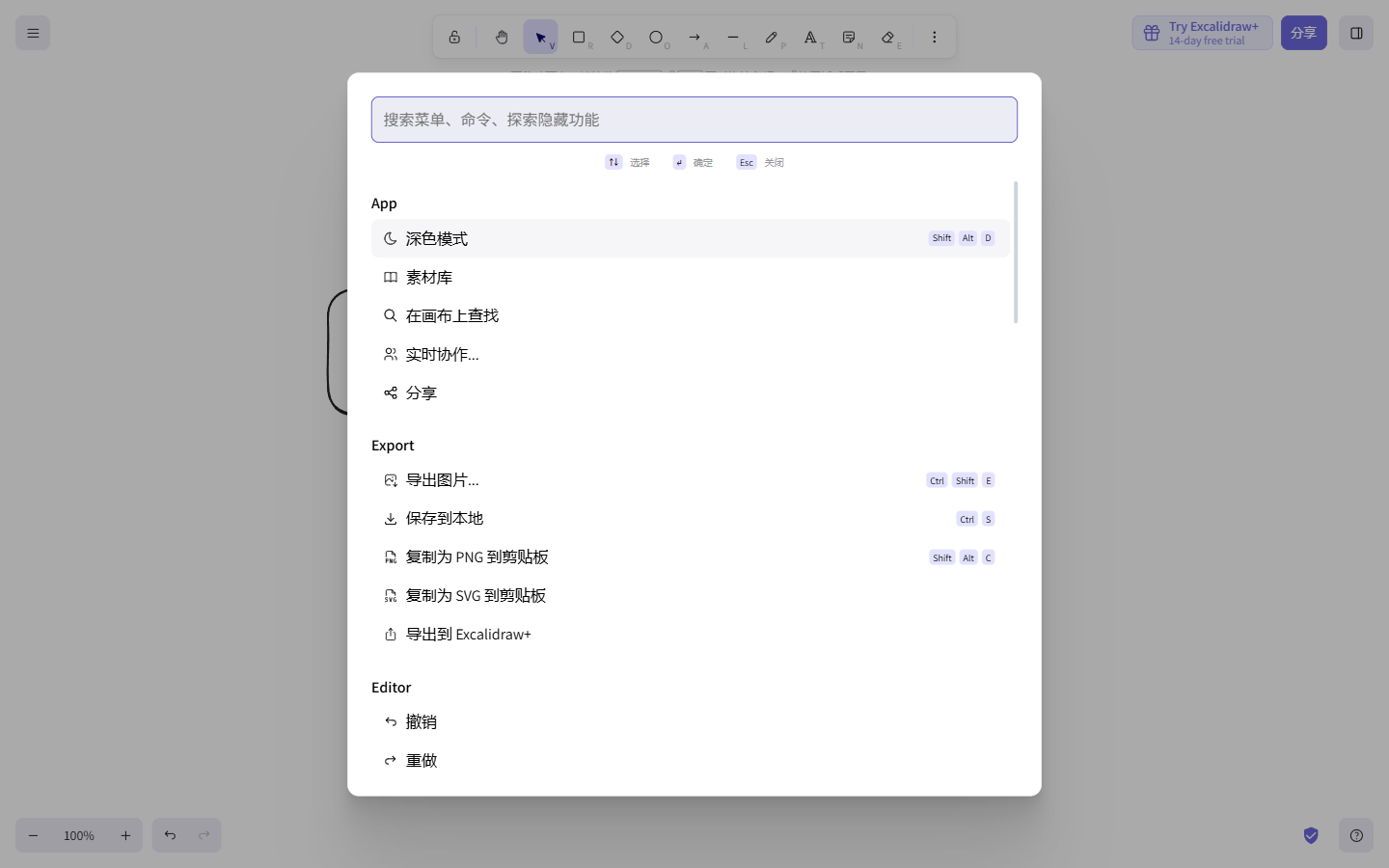Viewport: 1389px width, 868px height.
Task: Reset zoom via 100% button
Action: point(79,835)
